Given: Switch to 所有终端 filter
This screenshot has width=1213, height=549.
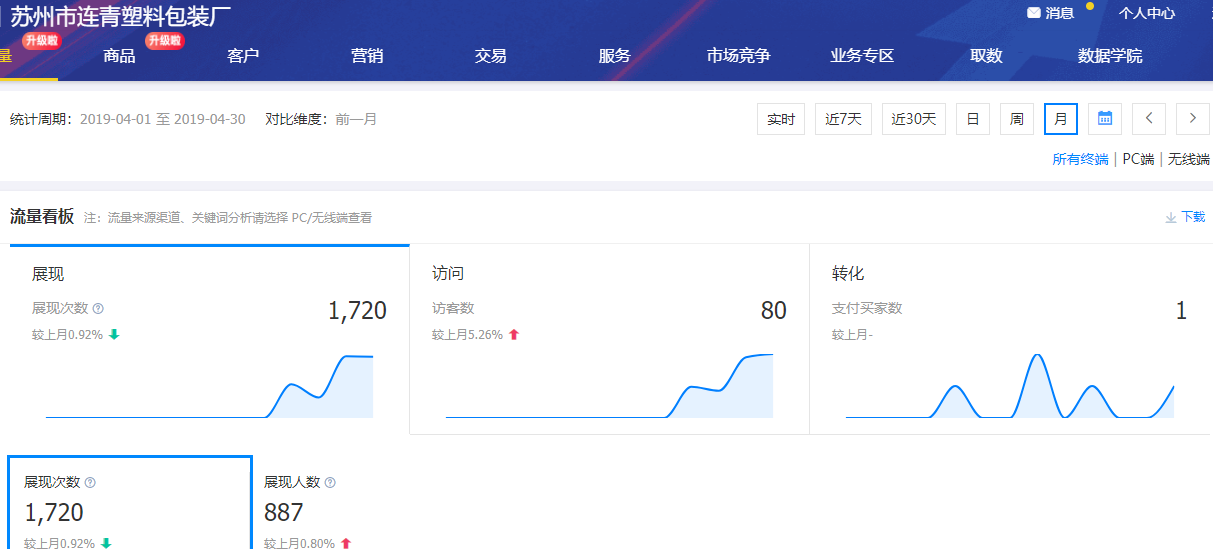Looking at the screenshot, I should pyautogui.click(x=1080, y=159).
